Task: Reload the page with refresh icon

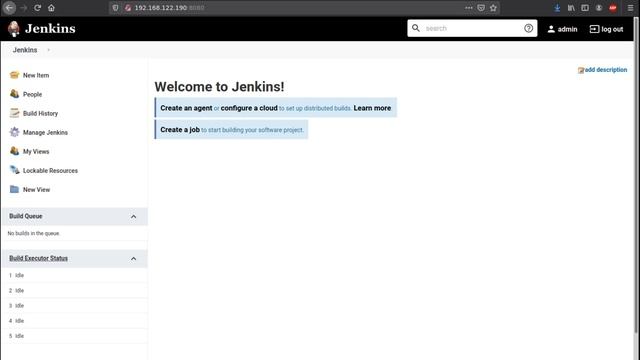Action: click(38, 8)
